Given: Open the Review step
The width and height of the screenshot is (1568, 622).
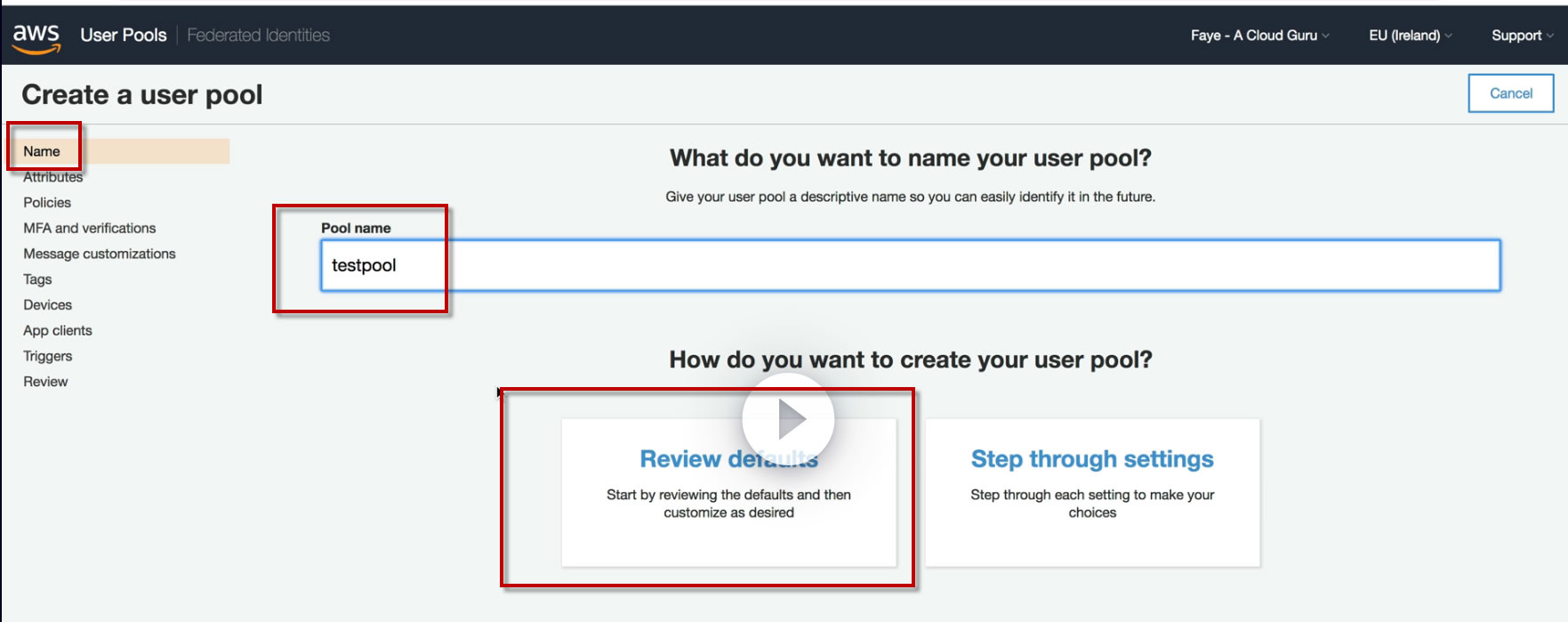Looking at the screenshot, I should pos(45,382).
